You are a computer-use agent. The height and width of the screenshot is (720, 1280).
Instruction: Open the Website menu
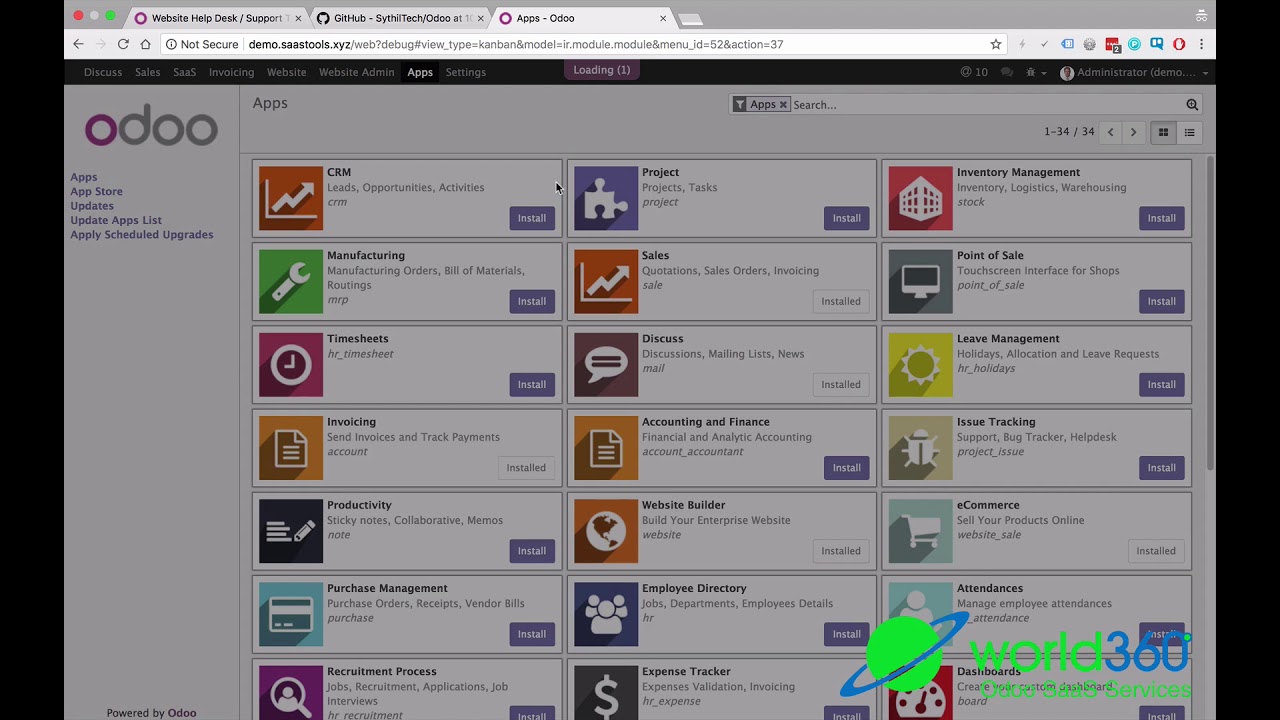[286, 72]
